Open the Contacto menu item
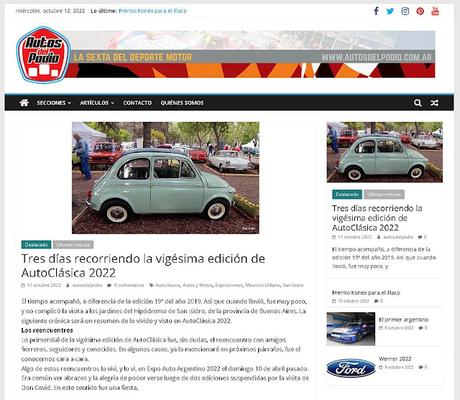Image resolution: width=460 pixels, height=400 pixels. [x=137, y=103]
